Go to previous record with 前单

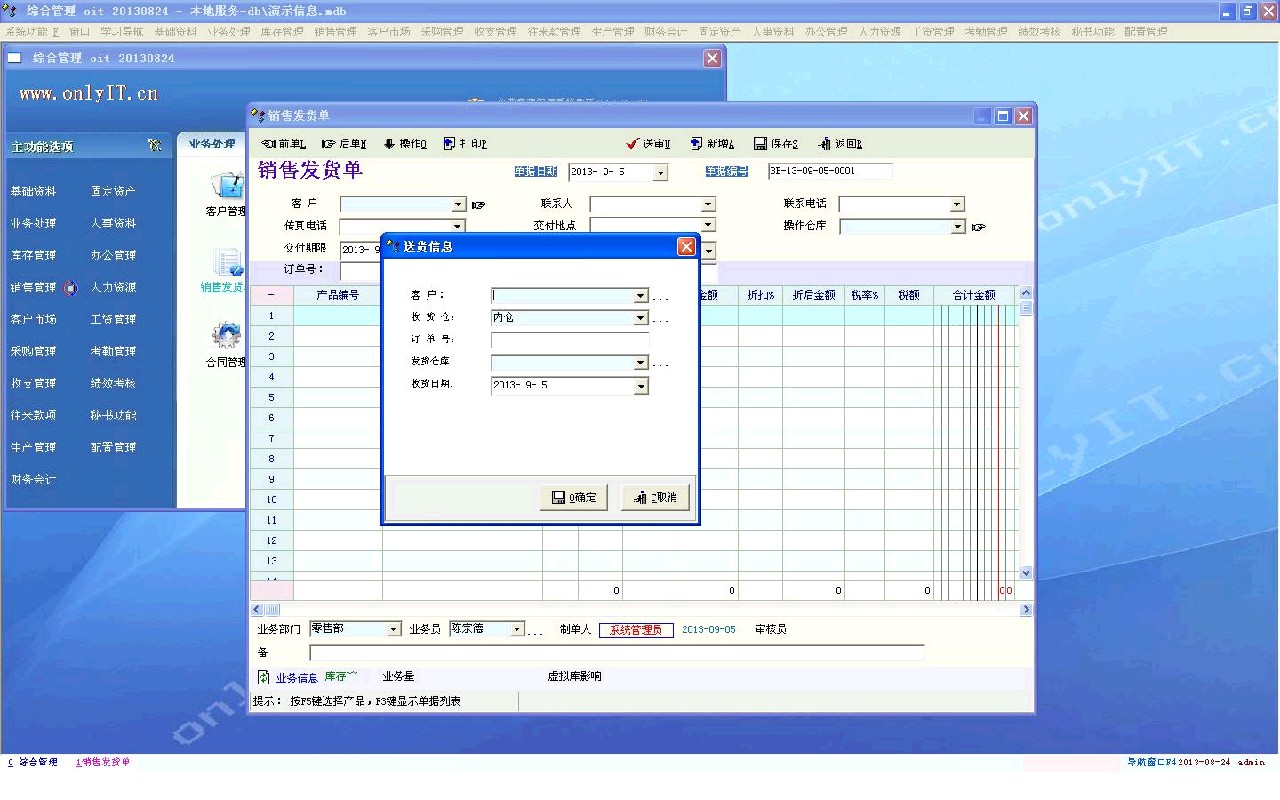tap(268, 144)
